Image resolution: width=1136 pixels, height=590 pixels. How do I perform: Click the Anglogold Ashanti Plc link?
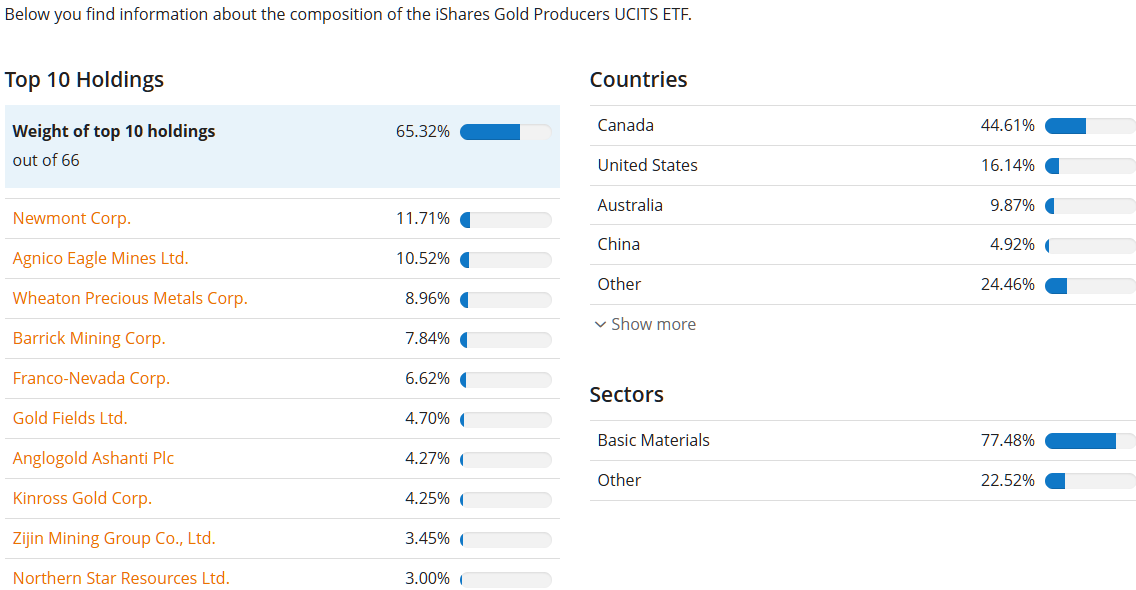(93, 458)
